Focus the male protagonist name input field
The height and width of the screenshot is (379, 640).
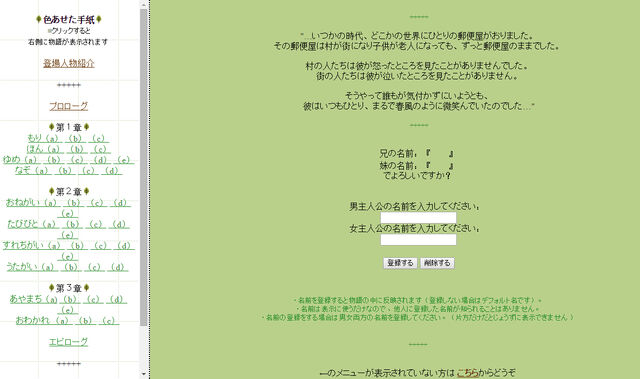click(x=418, y=217)
